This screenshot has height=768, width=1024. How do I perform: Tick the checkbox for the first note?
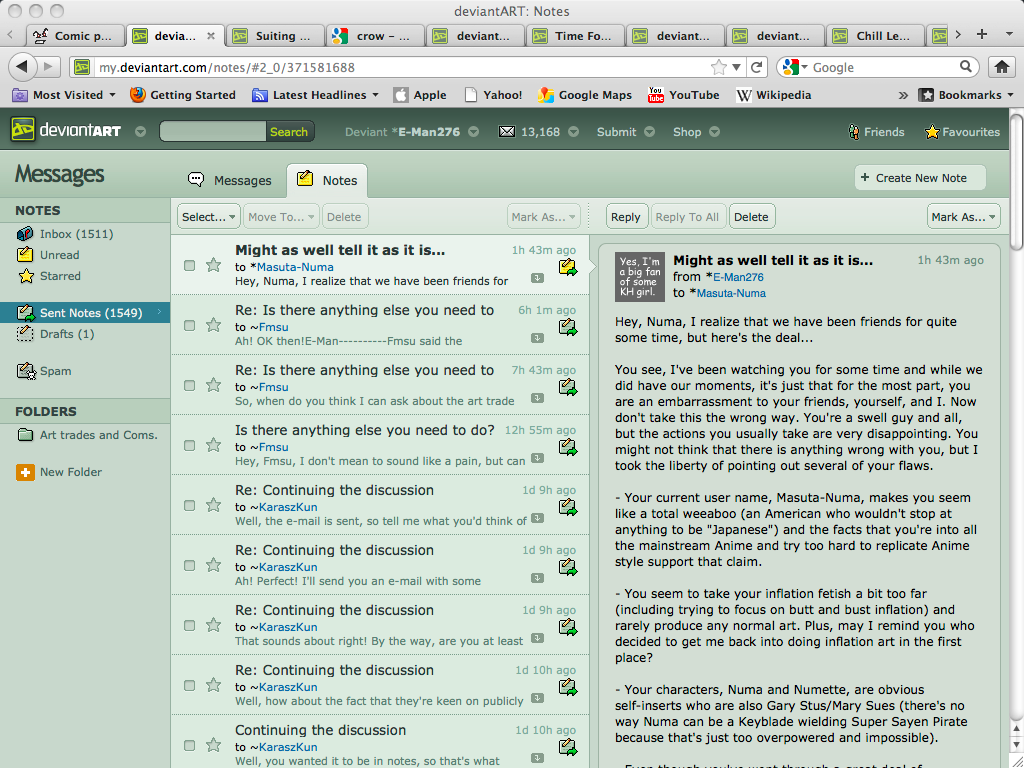point(189,265)
